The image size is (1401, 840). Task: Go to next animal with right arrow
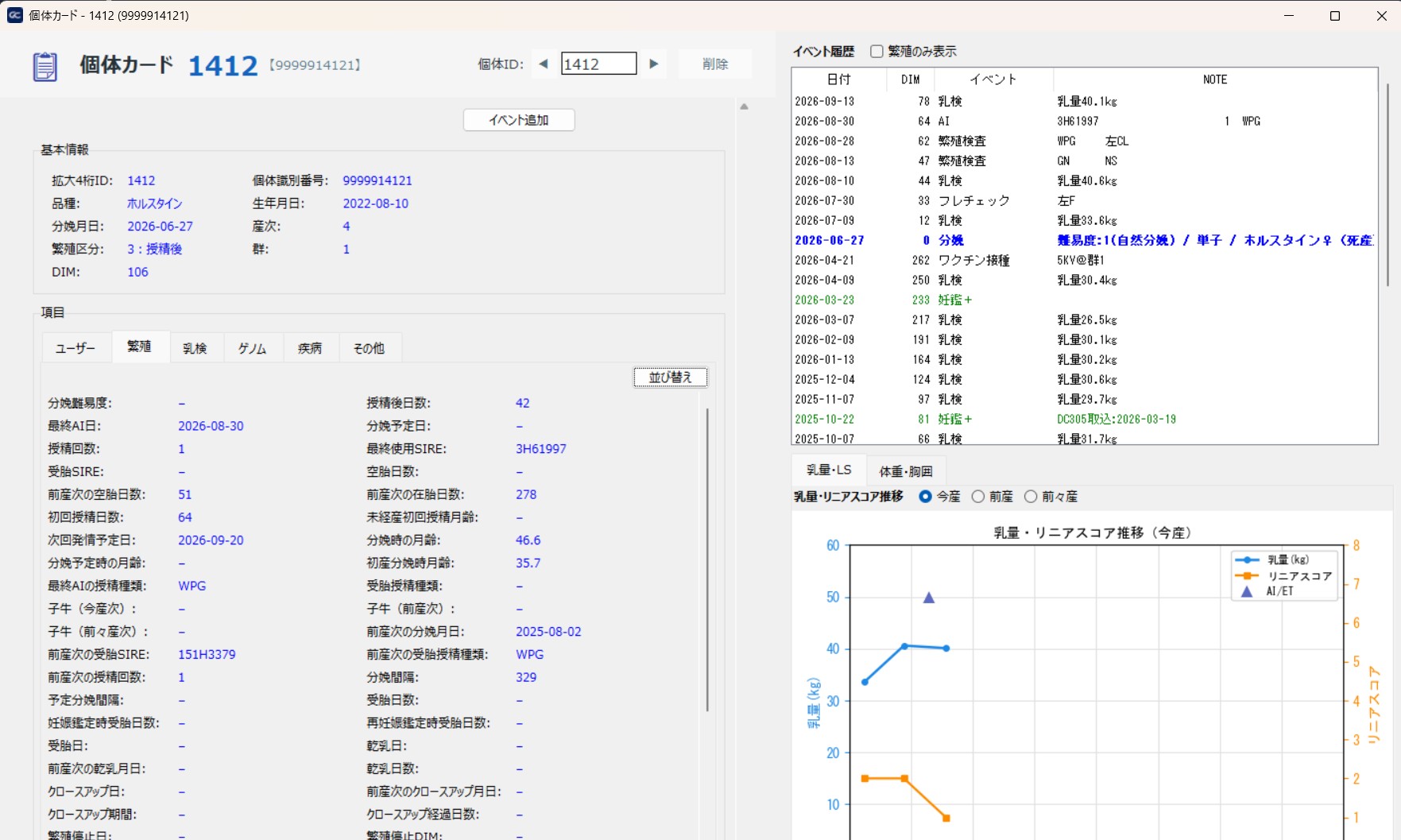tap(654, 64)
